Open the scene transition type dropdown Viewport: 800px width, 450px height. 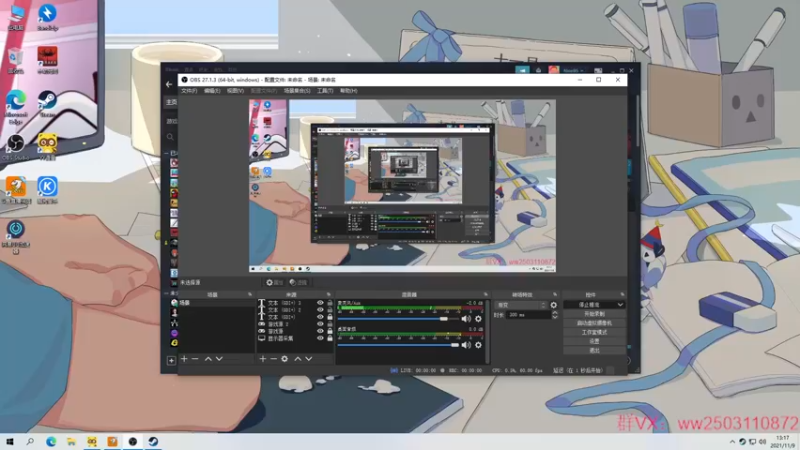pos(520,305)
